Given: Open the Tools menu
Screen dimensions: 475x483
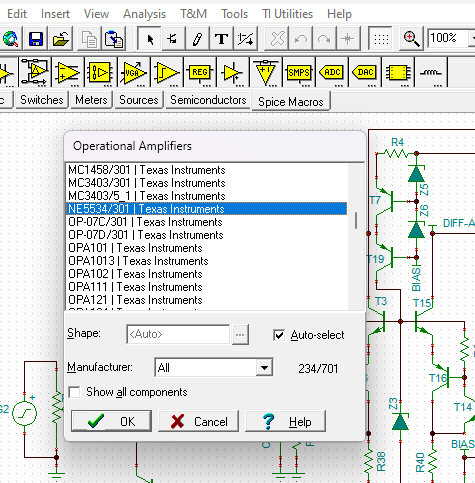Looking at the screenshot, I should tap(235, 14).
